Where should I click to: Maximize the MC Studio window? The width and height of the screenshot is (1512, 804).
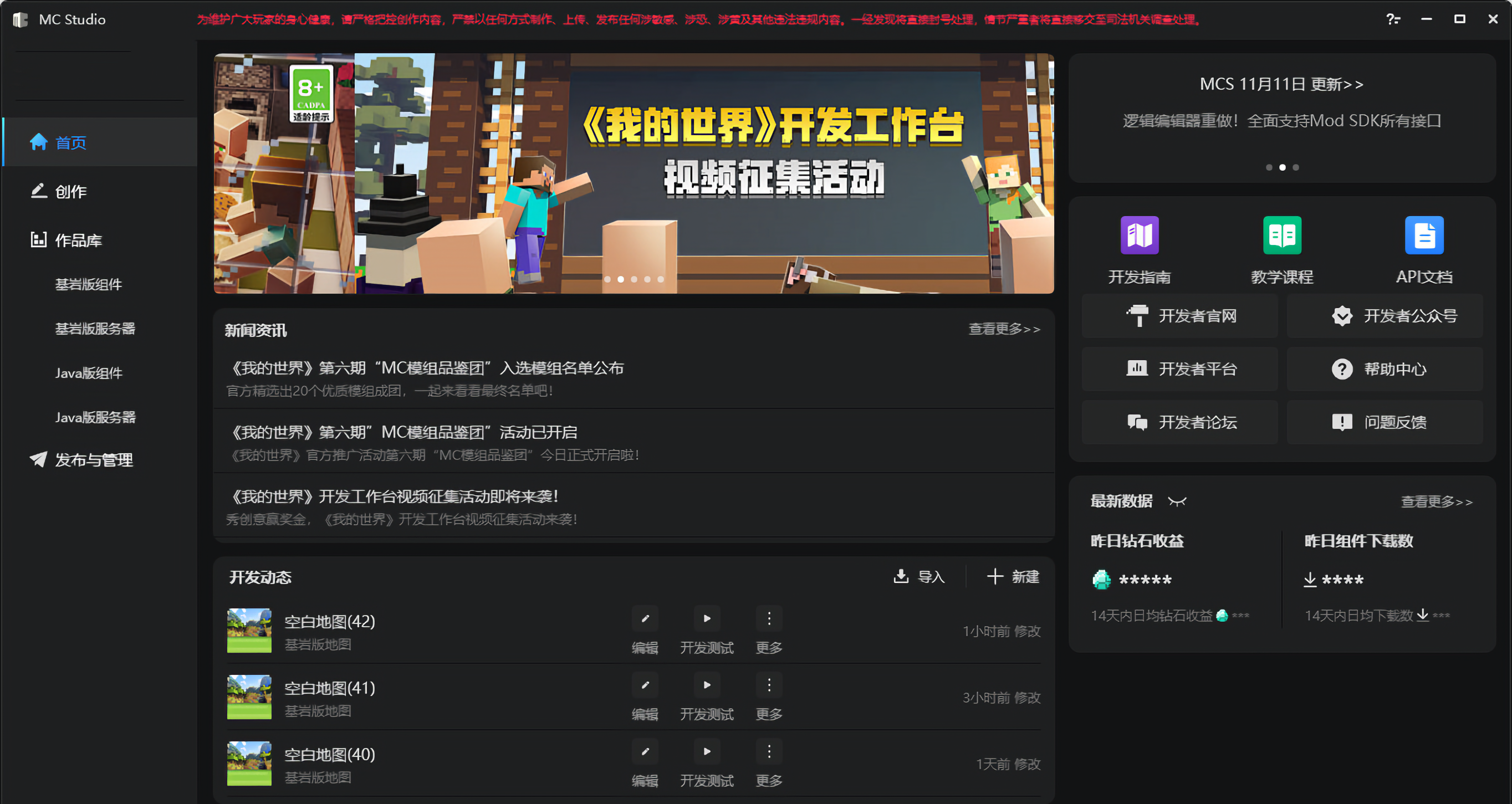coord(1460,19)
